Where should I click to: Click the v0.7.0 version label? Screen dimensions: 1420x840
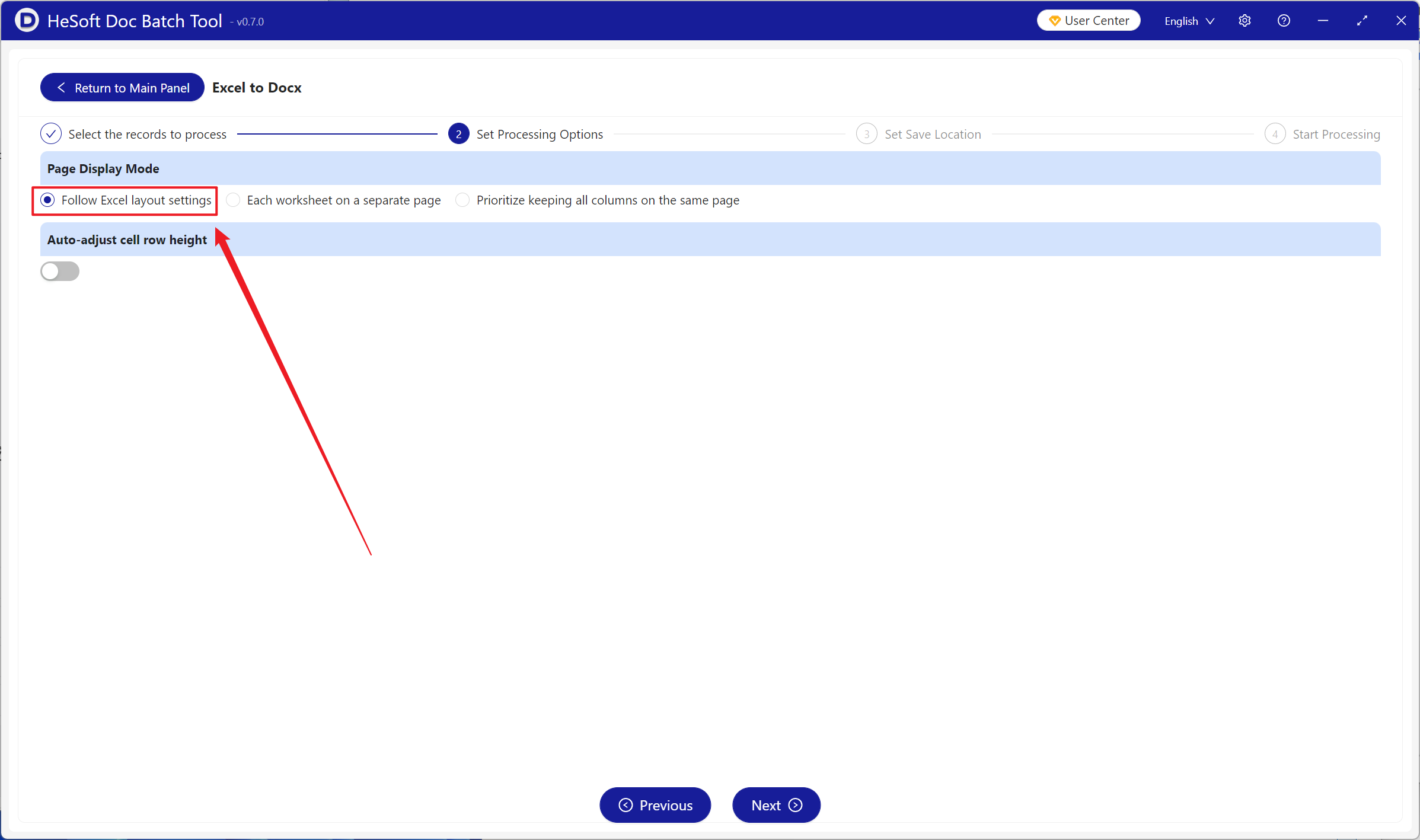[250, 22]
